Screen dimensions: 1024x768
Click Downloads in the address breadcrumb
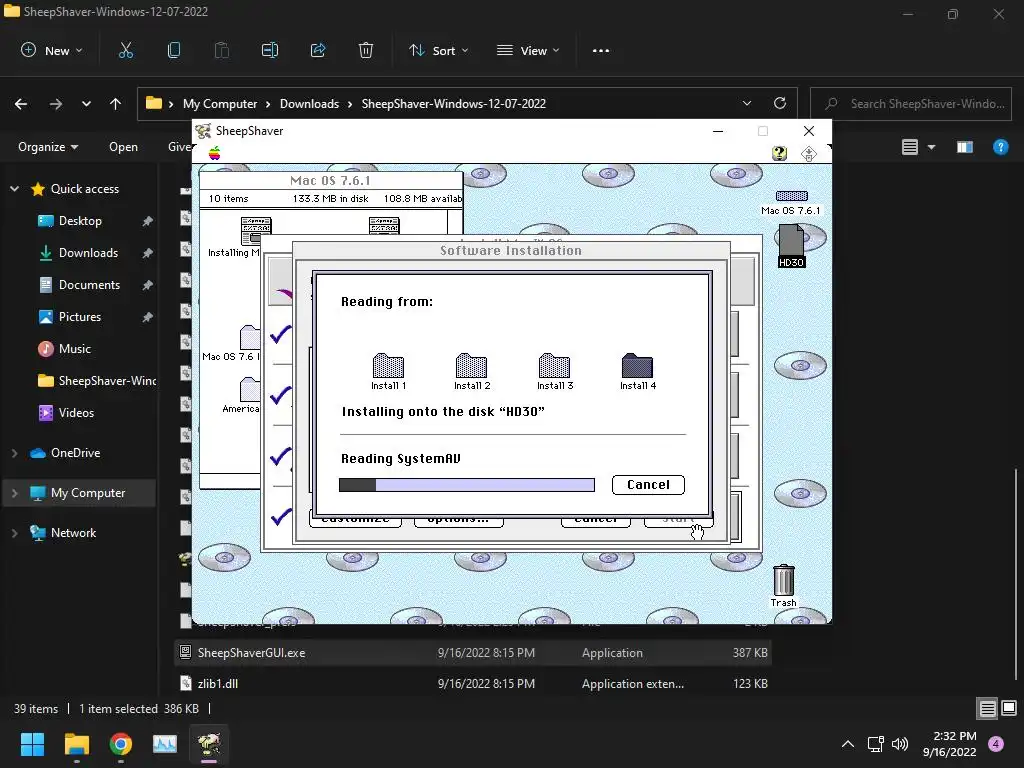click(310, 103)
